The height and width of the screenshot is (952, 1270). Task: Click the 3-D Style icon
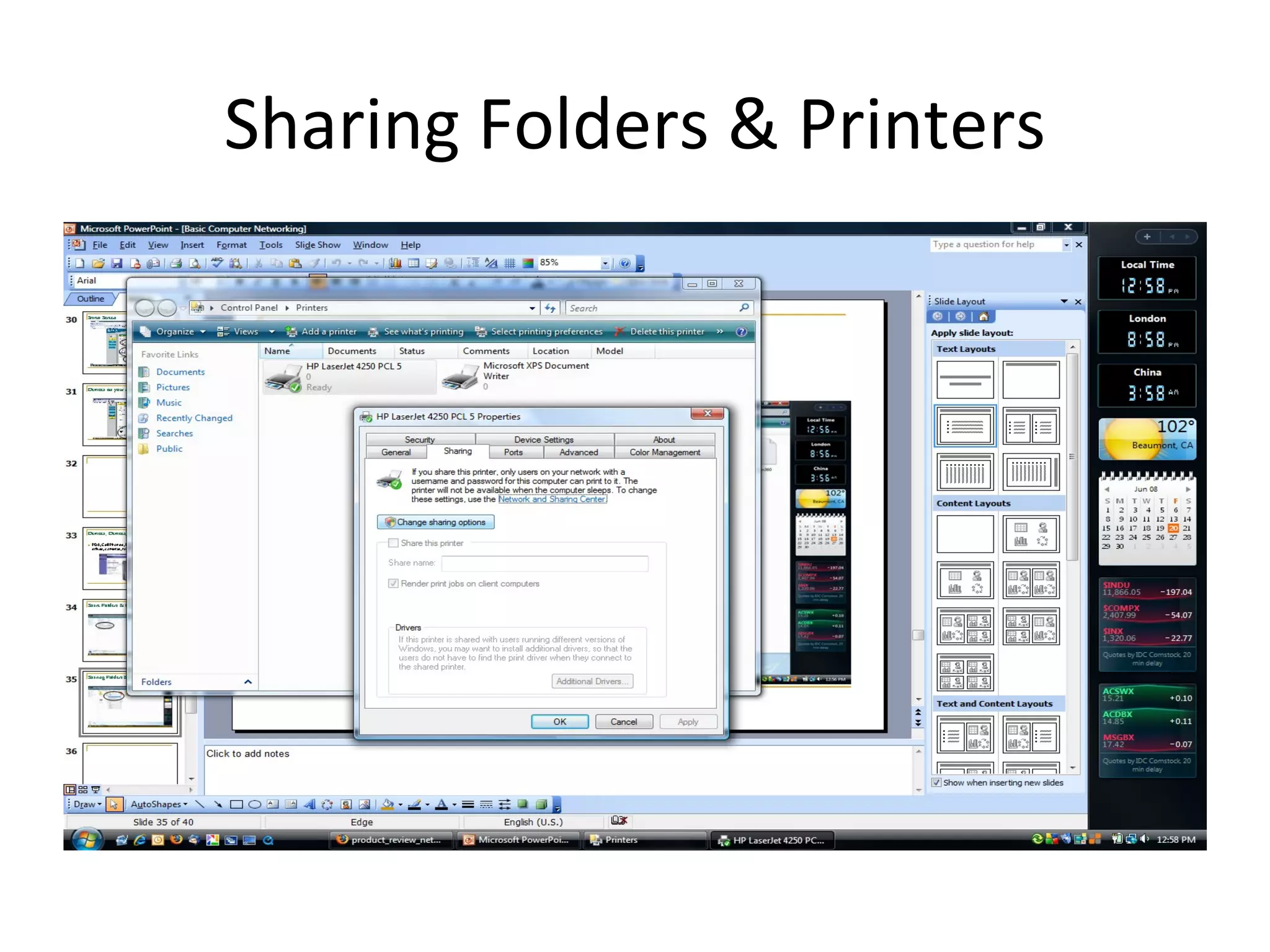[541, 804]
